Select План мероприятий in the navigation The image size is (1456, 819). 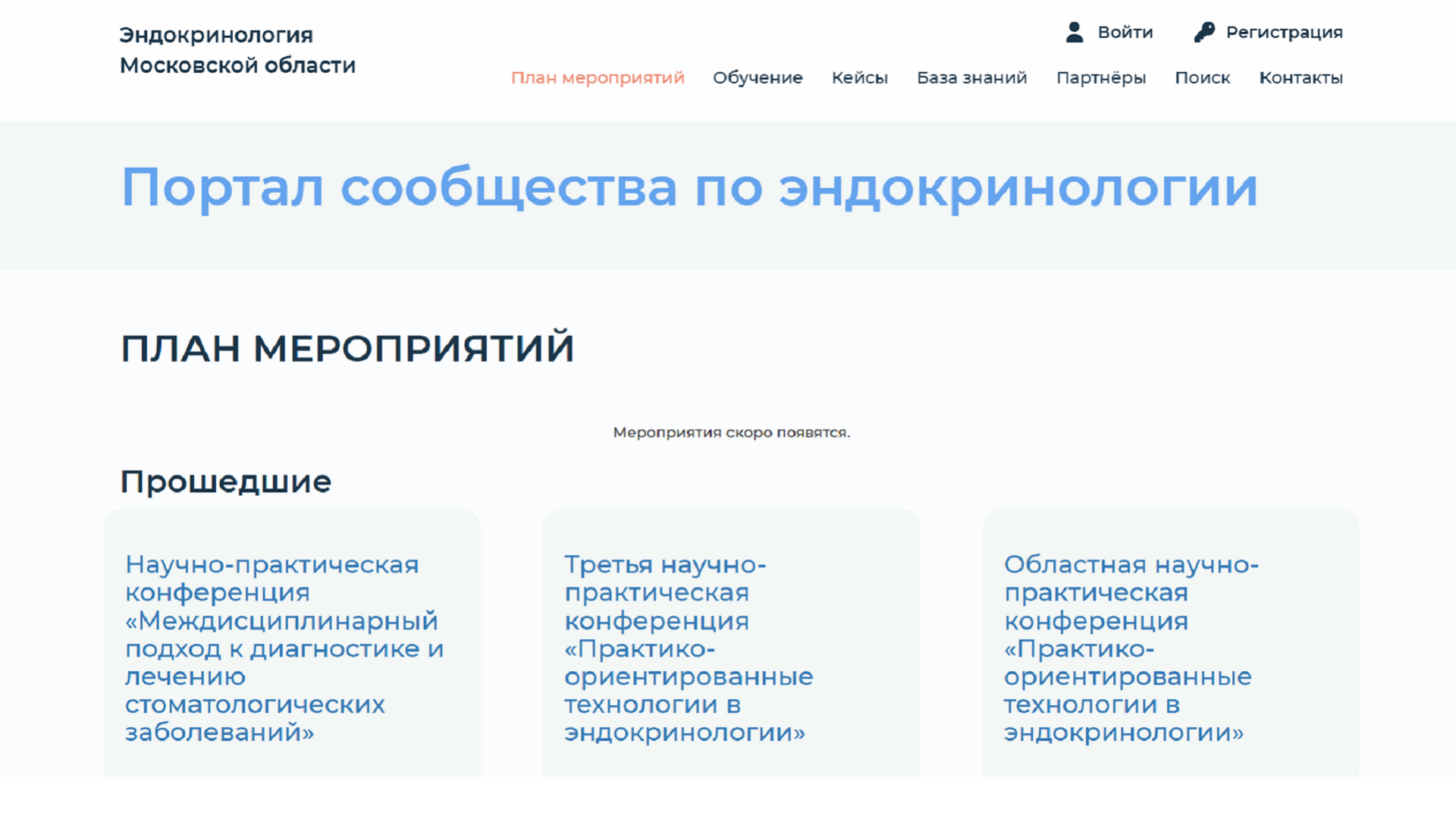coord(598,77)
